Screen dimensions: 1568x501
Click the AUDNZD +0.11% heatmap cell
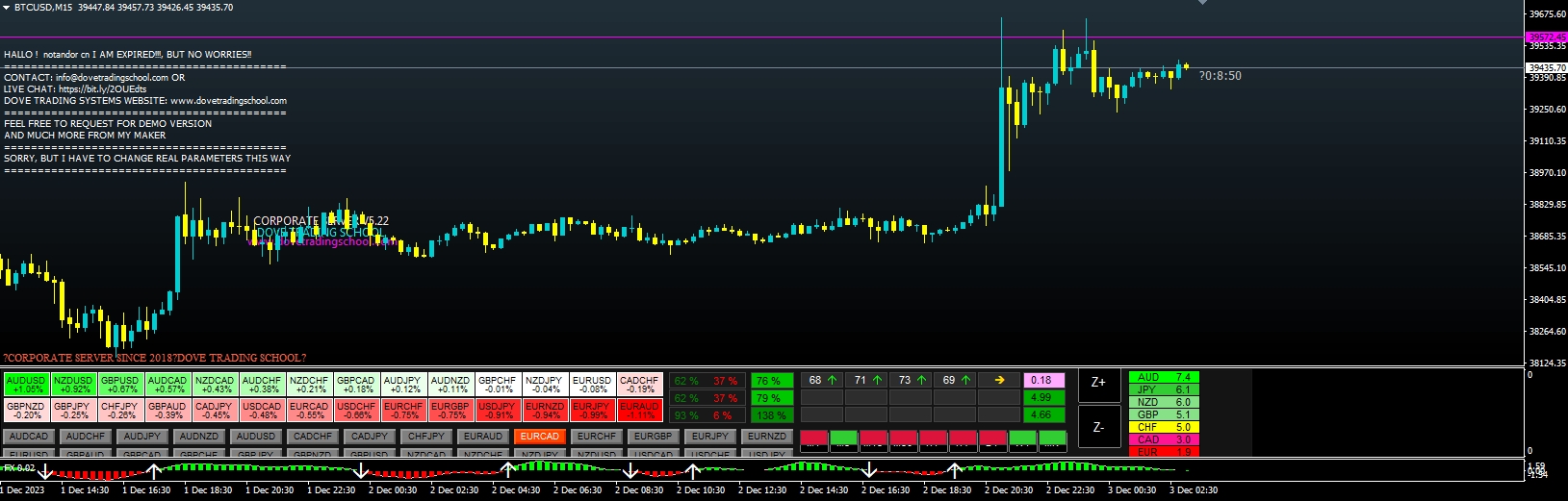click(452, 385)
